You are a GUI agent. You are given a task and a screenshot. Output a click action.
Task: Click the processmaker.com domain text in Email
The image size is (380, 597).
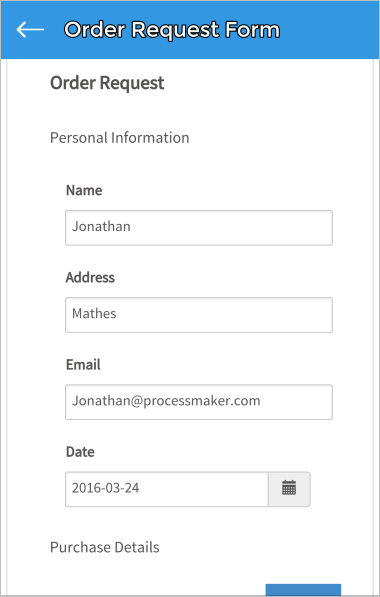(x=202, y=401)
